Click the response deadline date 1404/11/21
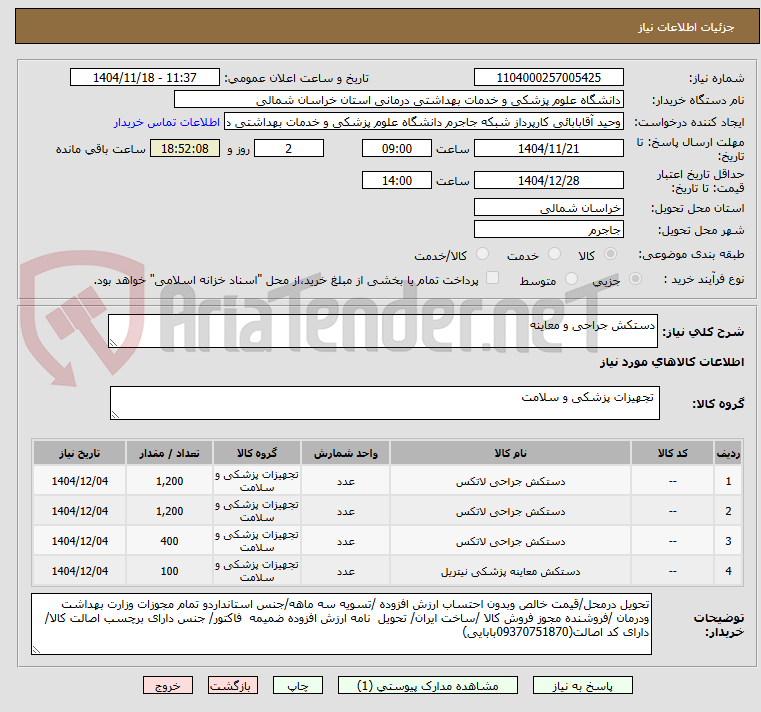The image size is (761, 712). [548, 149]
